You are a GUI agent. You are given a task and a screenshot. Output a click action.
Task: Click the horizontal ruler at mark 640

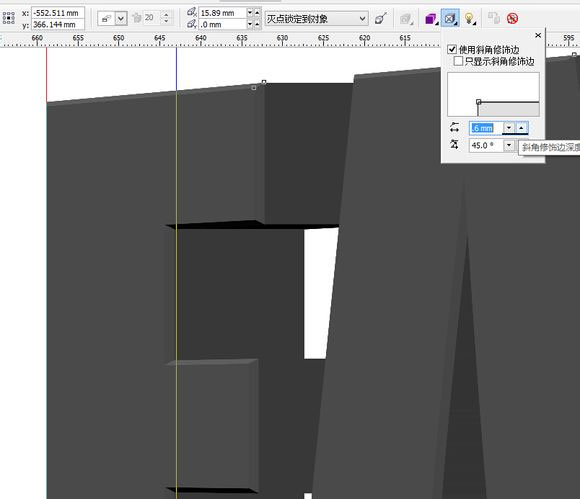(x=201, y=38)
